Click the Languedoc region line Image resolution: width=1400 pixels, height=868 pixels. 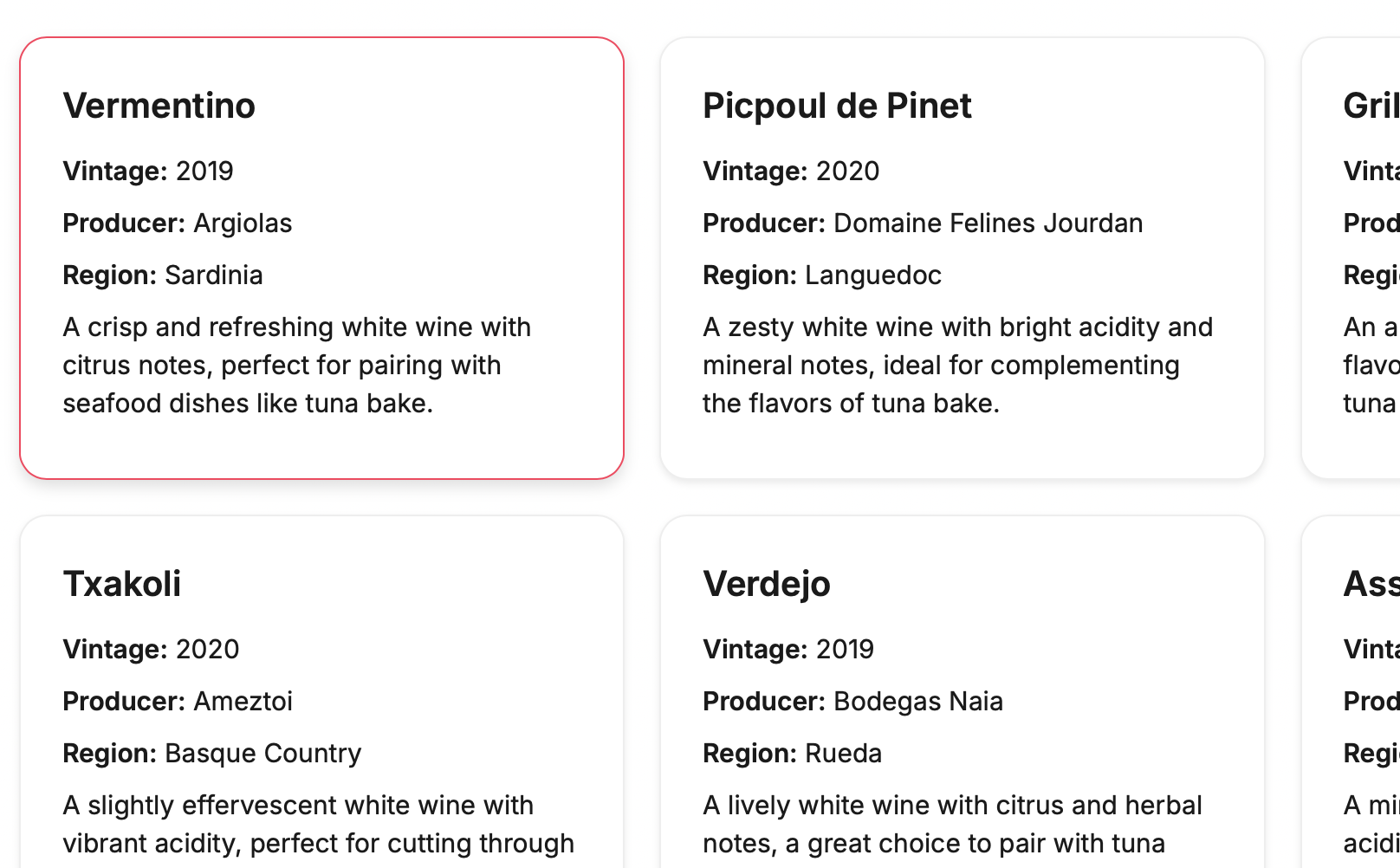coord(822,275)
